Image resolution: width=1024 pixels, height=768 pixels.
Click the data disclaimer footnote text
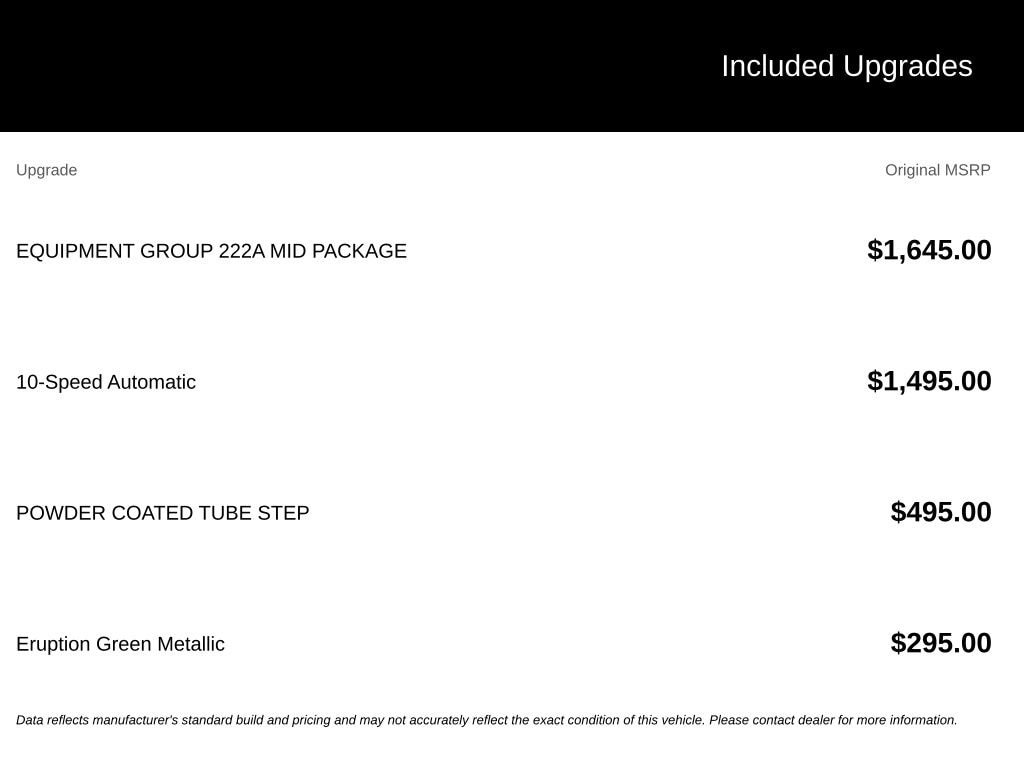487,720
